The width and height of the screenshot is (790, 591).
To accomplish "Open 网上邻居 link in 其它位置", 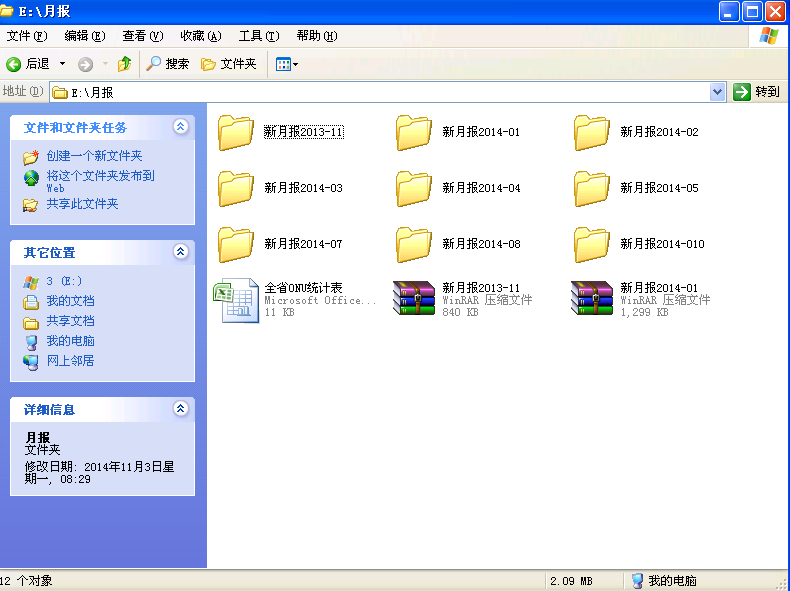I will coord(71,361).
